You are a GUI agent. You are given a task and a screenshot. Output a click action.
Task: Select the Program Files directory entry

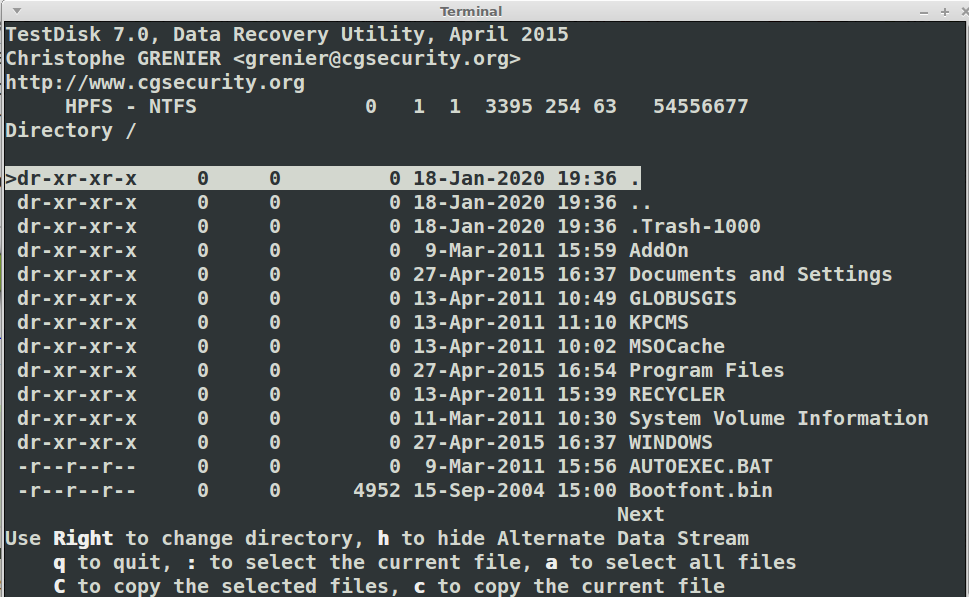400,370
